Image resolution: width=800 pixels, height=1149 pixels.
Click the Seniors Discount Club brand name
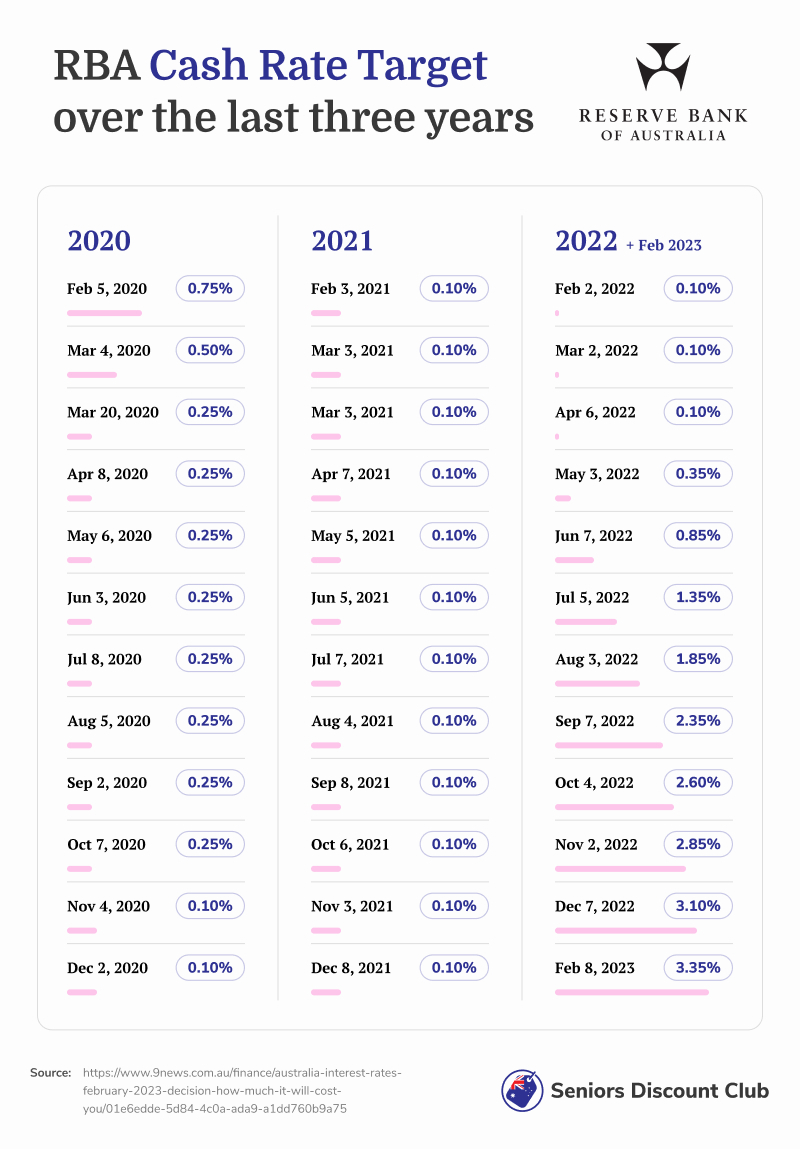(x=659, y=1091)
